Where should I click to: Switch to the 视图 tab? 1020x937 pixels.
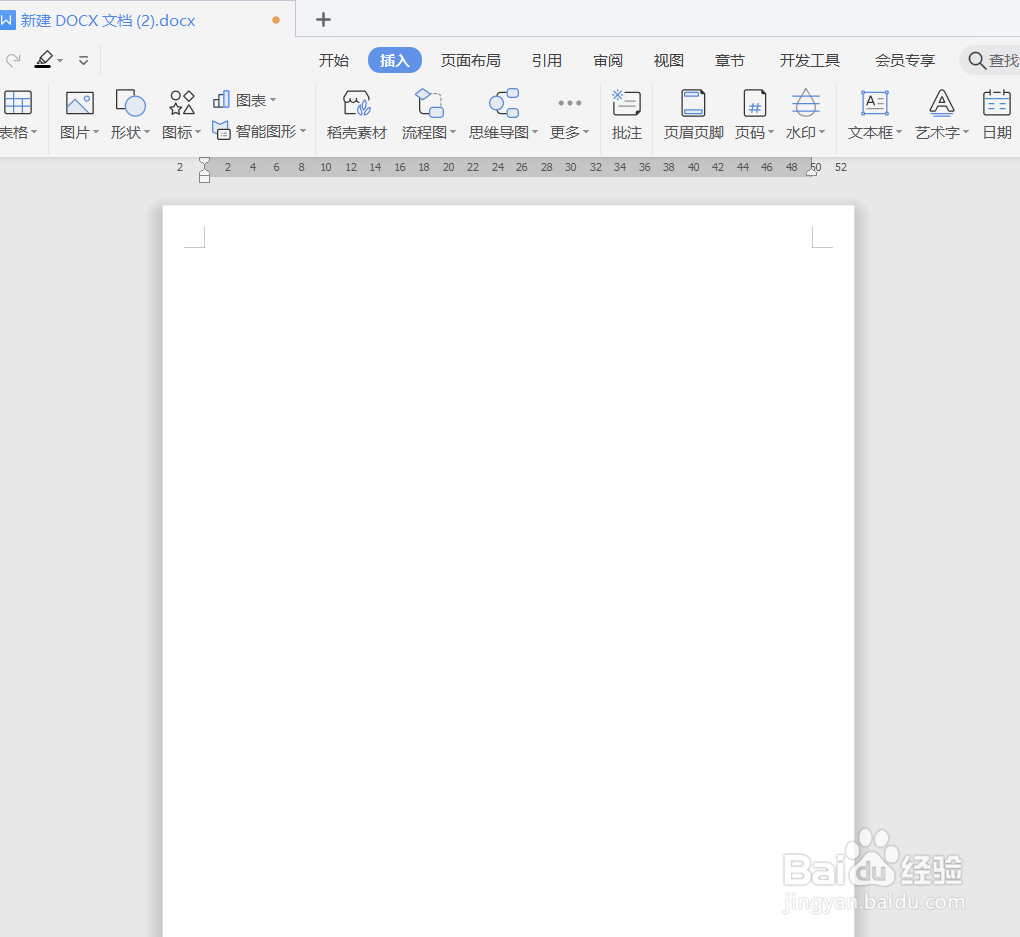(668, 61)
